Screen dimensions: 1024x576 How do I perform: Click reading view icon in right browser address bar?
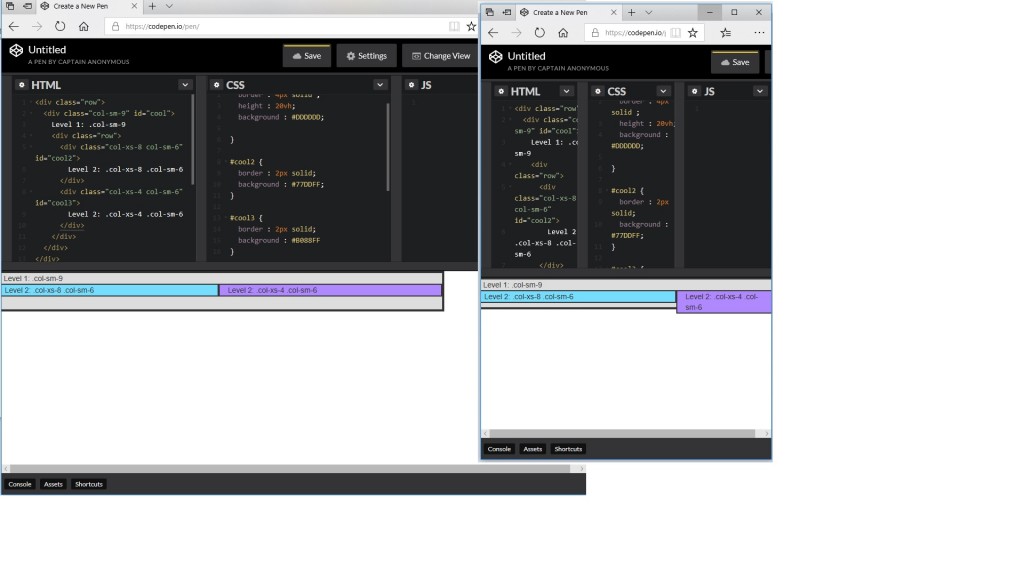(675, 33)
